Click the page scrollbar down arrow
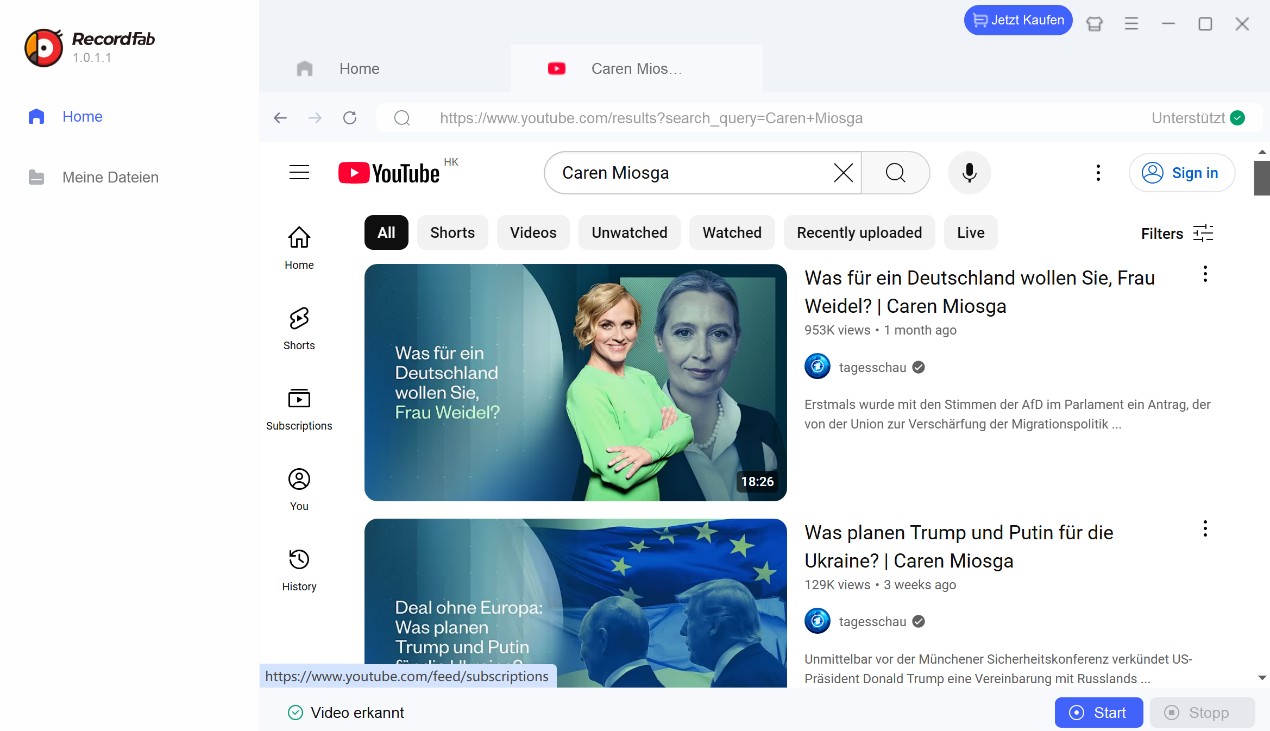The height and width of the screenshot is (731, 1270). (1262, 678)
